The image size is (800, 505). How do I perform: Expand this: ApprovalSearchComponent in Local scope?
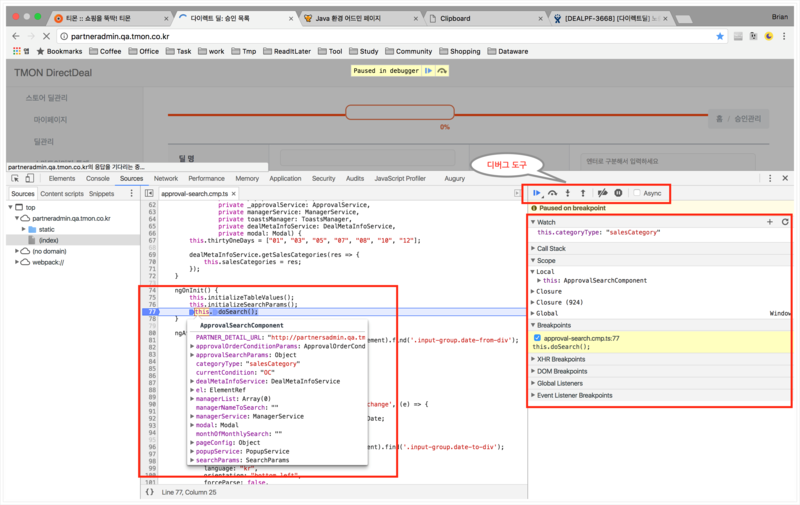coord(539,281)
